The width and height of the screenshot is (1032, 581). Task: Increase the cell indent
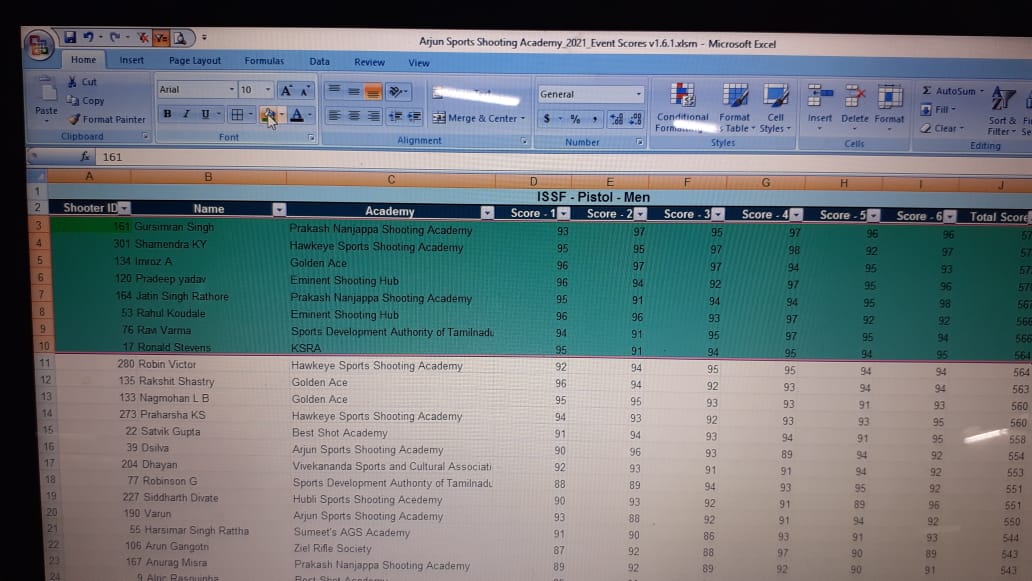pyautogui.click(x=414, y=117)
